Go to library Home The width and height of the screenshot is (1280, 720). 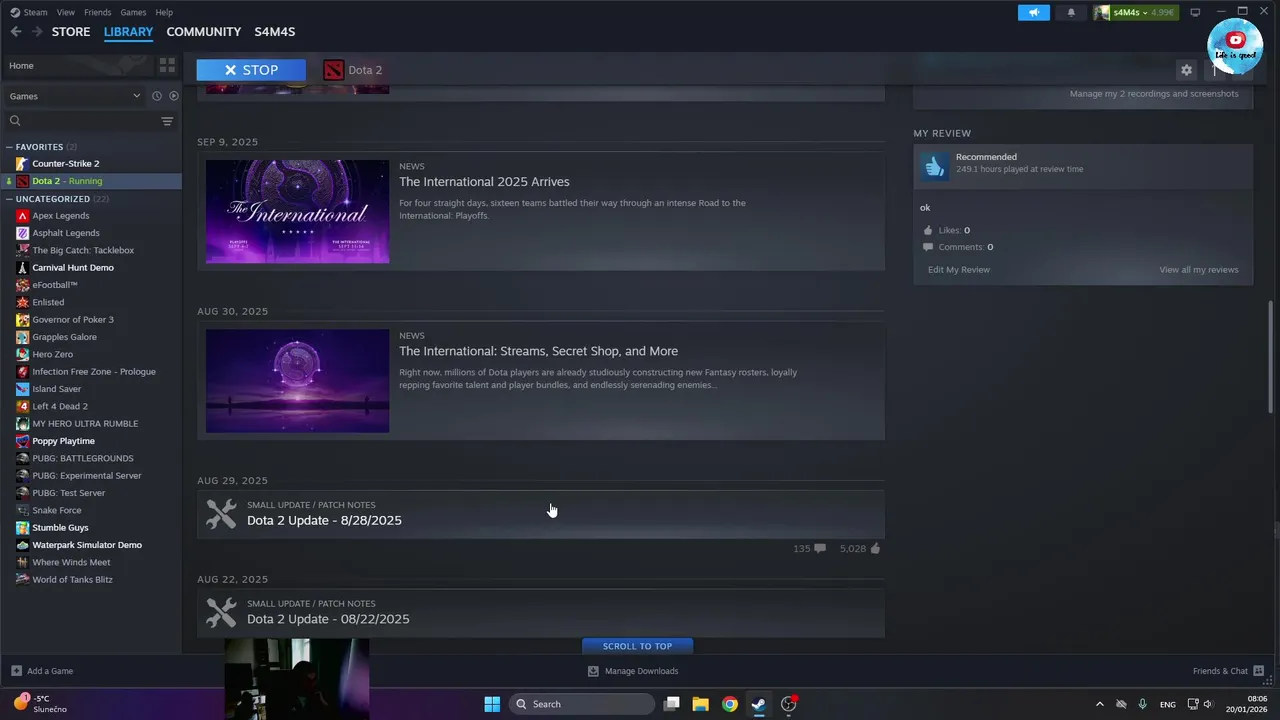(x=21, y=66)
